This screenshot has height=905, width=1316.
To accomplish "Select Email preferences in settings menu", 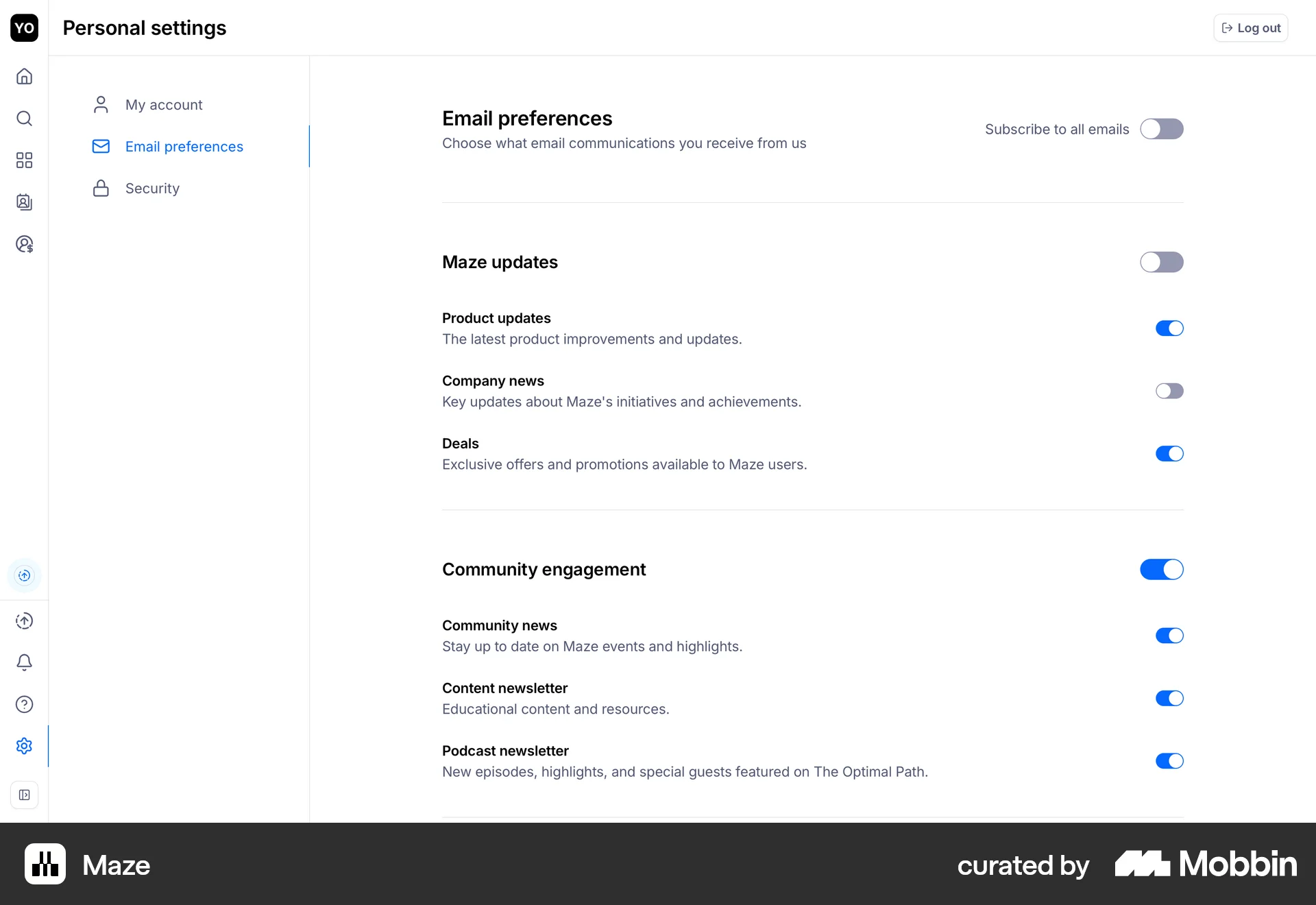I will 184,147.
